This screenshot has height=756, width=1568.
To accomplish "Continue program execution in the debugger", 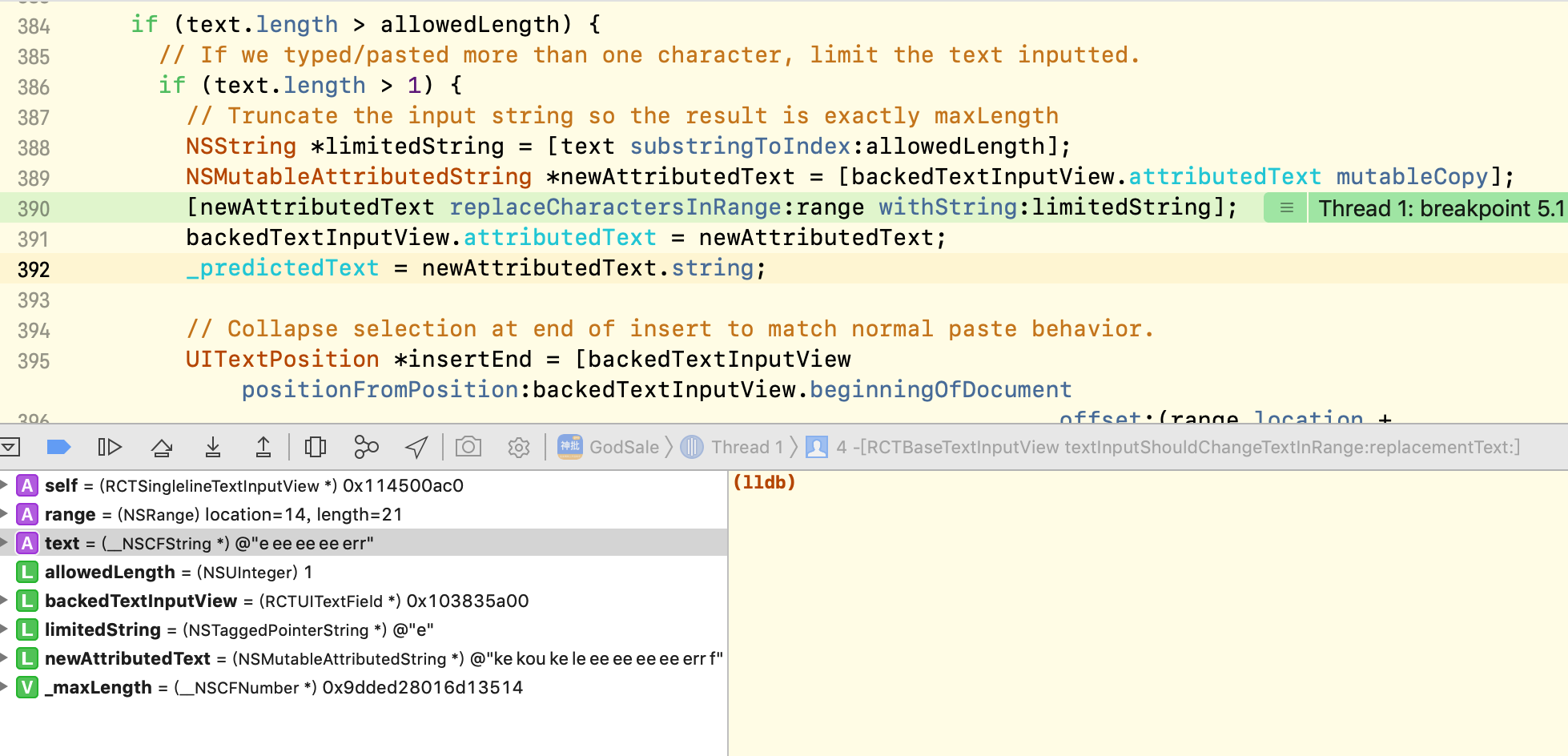I will 110,447.
